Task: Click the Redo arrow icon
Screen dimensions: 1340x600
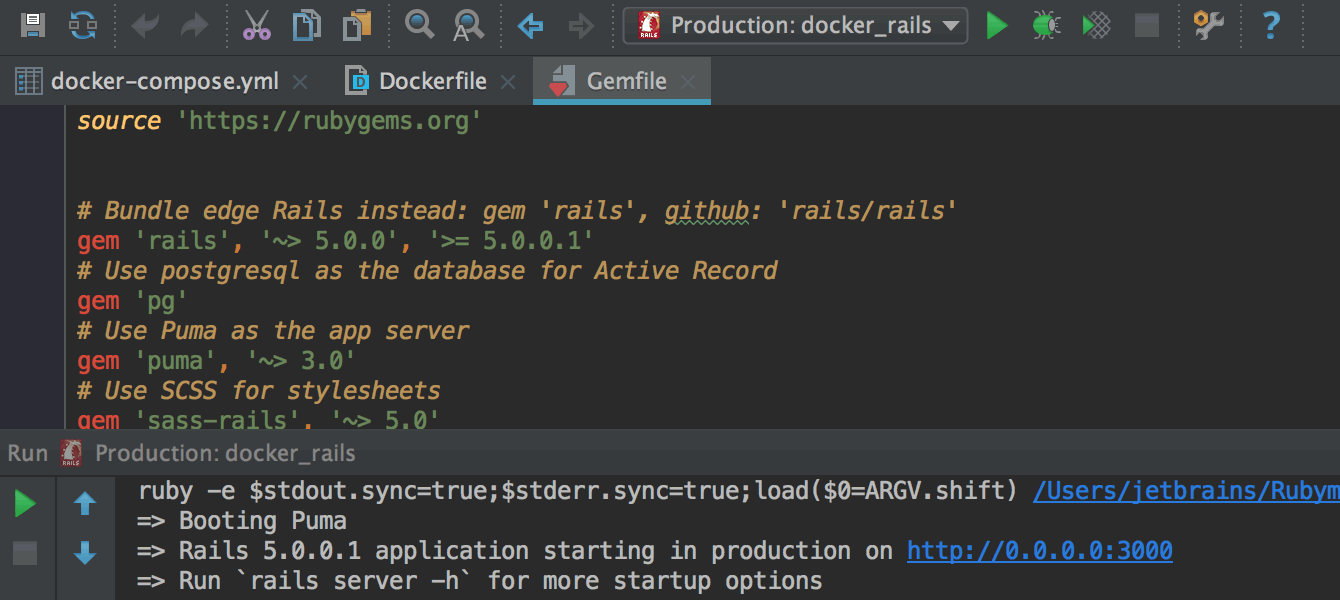Action: click(194, 25)
